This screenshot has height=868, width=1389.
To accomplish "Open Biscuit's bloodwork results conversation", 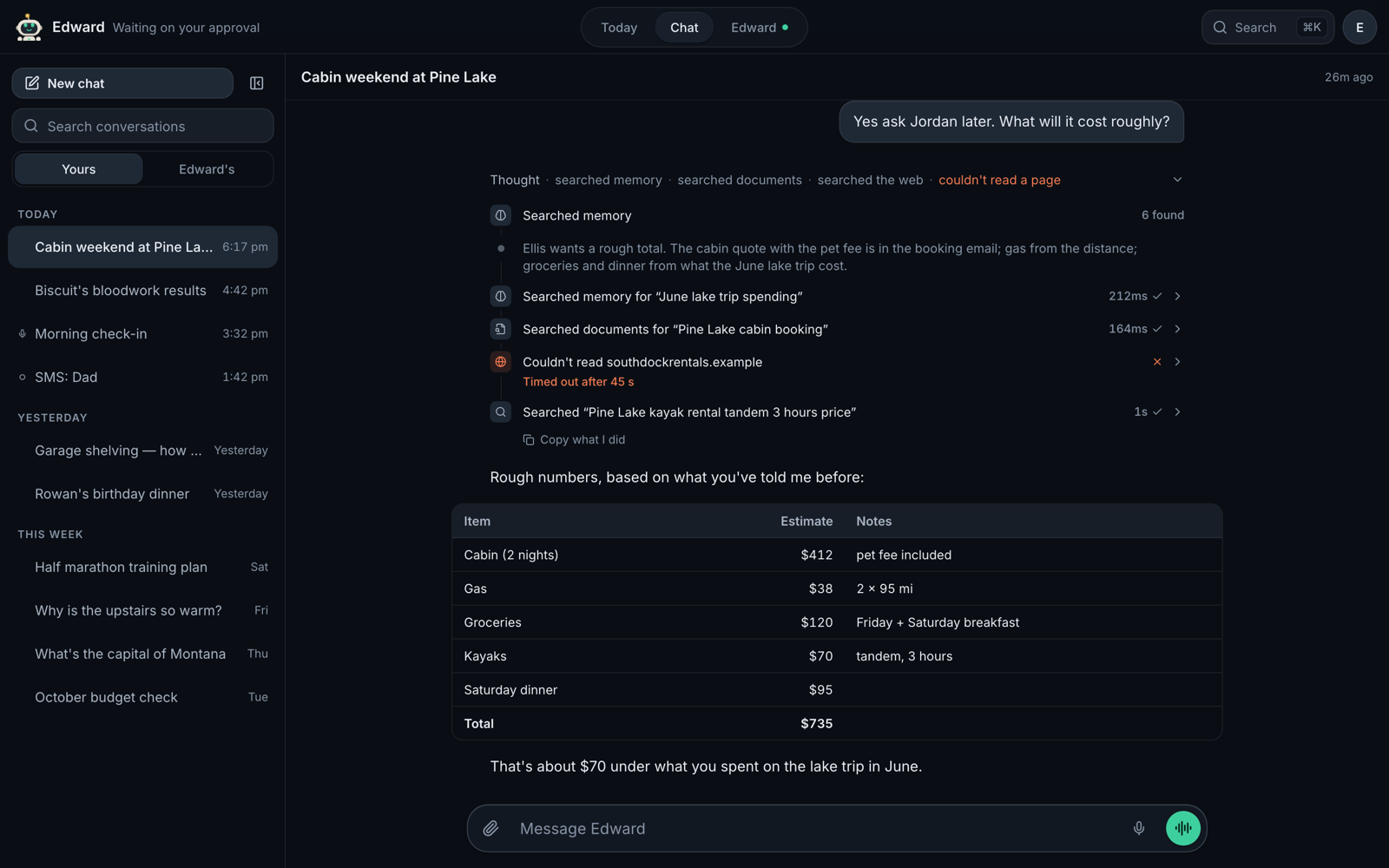I will click(x=142, y=291).
